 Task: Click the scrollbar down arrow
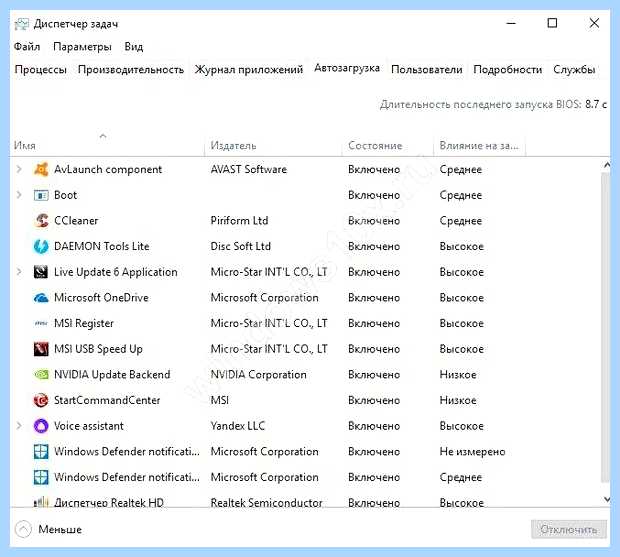click(x=607, y=499)
